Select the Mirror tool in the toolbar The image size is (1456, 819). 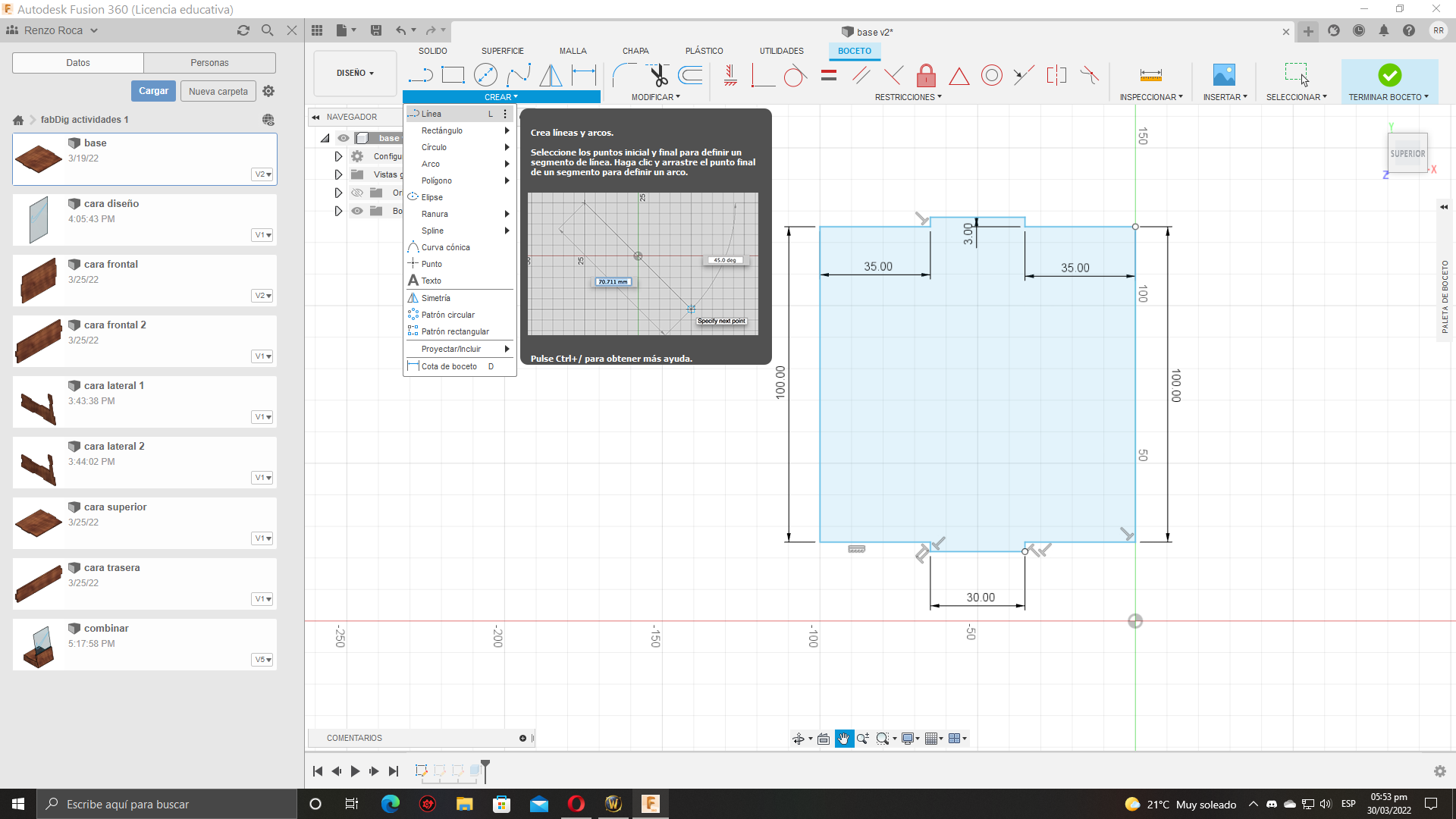[x=551, y=75]
